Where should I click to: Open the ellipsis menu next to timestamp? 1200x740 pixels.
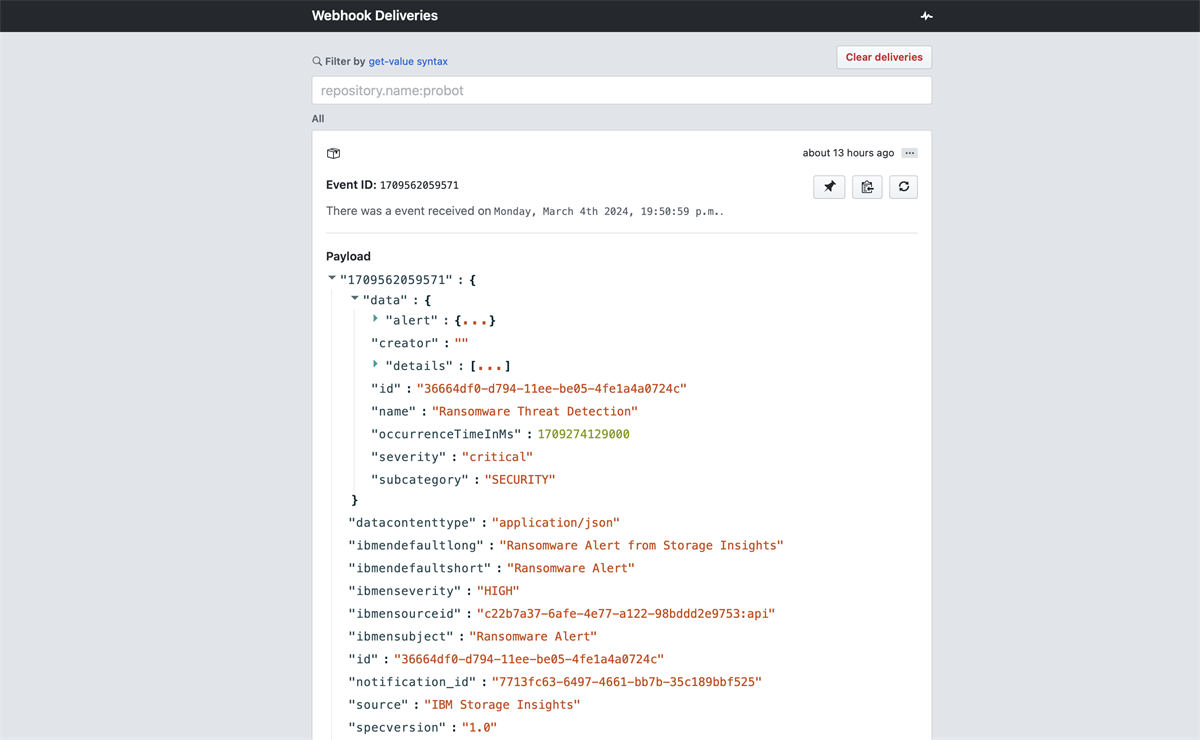(909, 153)
